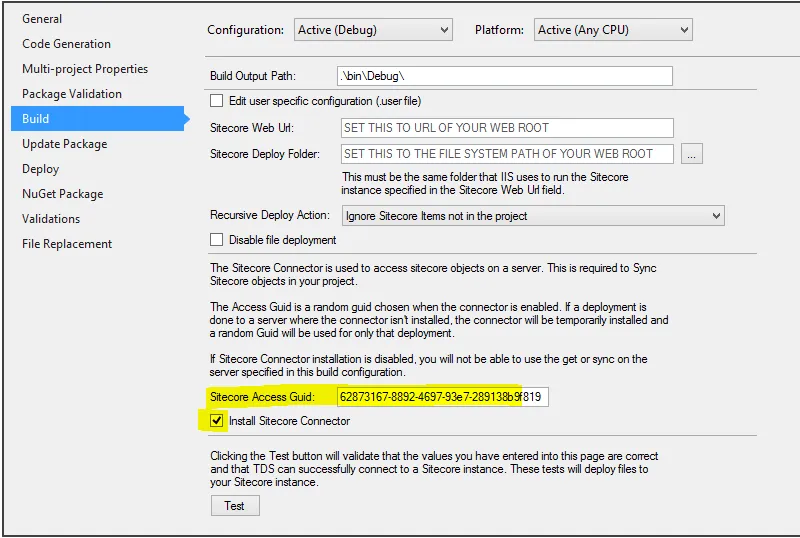Toggle Edit user specific configuration checkbox
800x538 pixels.
coord(216,101)
